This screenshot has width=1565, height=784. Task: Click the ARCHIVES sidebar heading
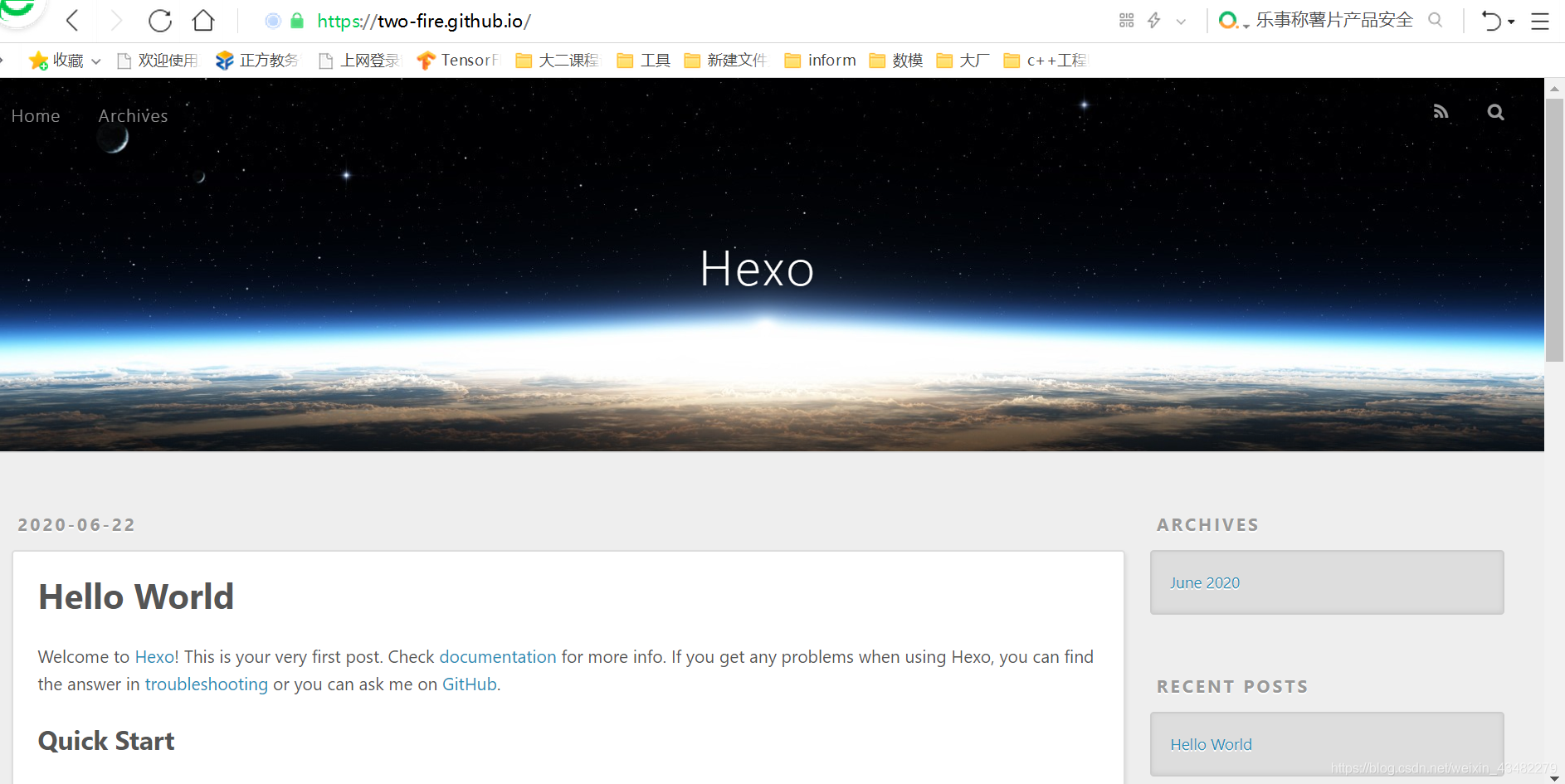1208,525
